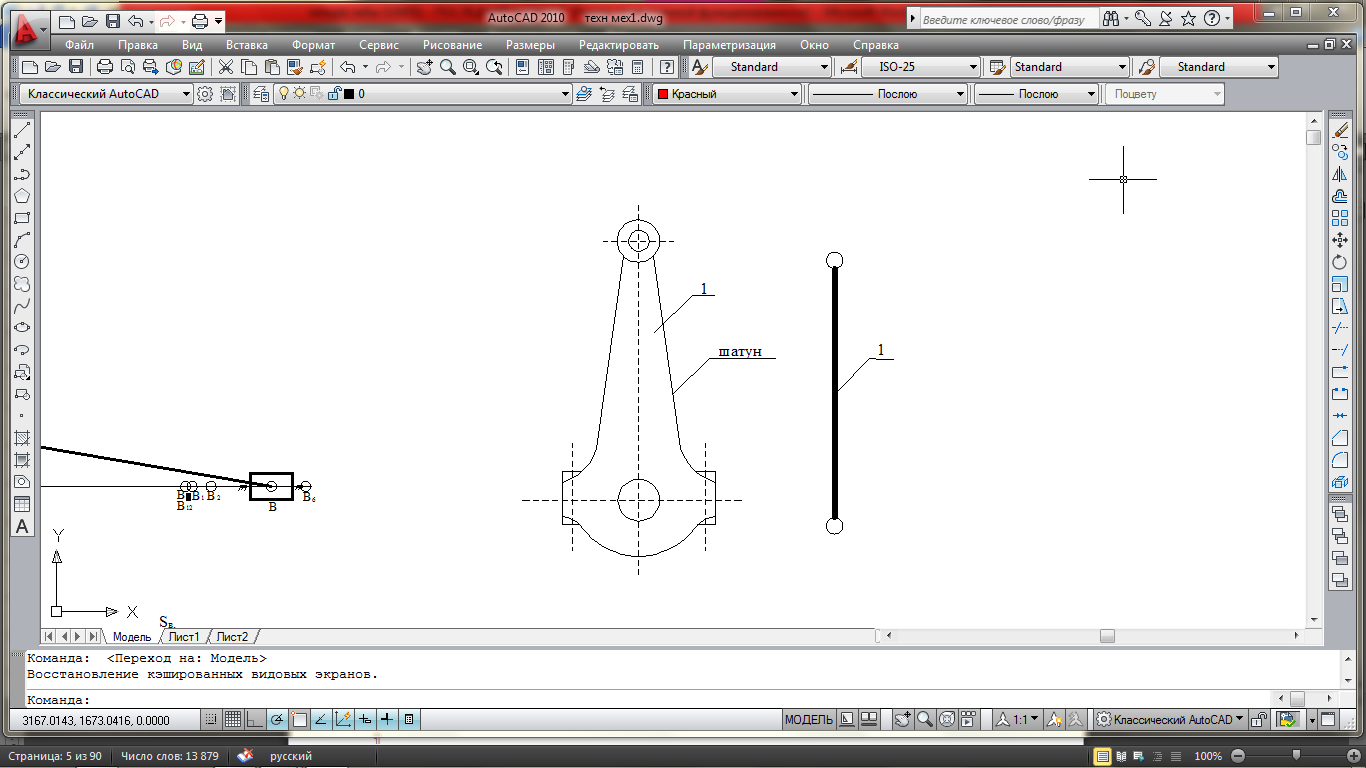Select the Multiline Text tool

coord(21,527)
